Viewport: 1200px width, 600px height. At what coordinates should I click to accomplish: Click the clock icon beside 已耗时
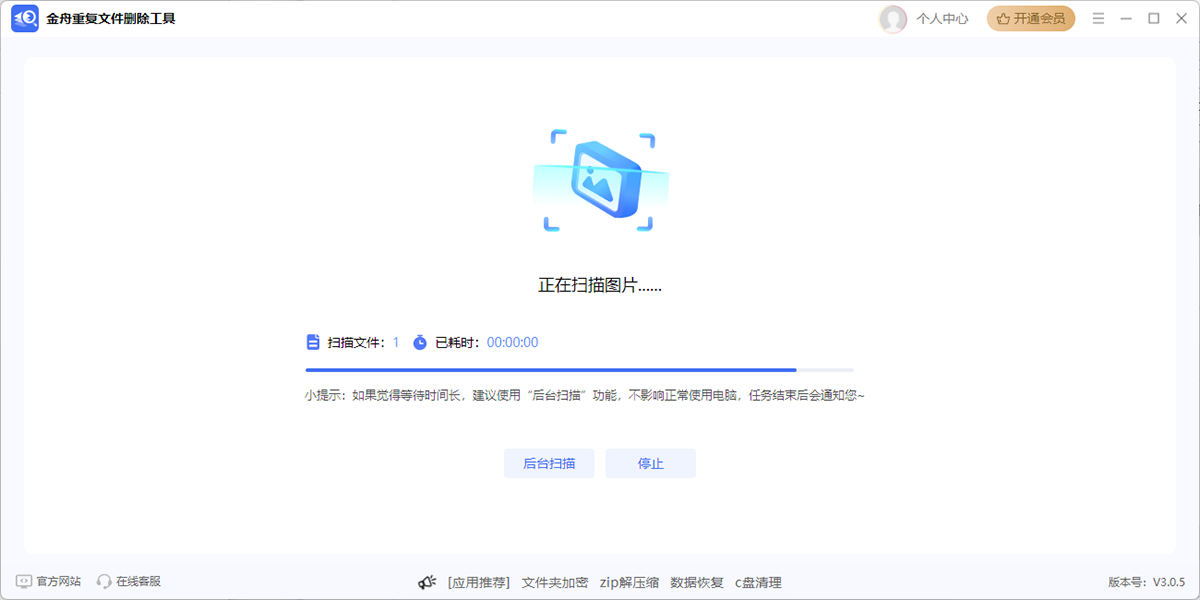tap(420, 341)
